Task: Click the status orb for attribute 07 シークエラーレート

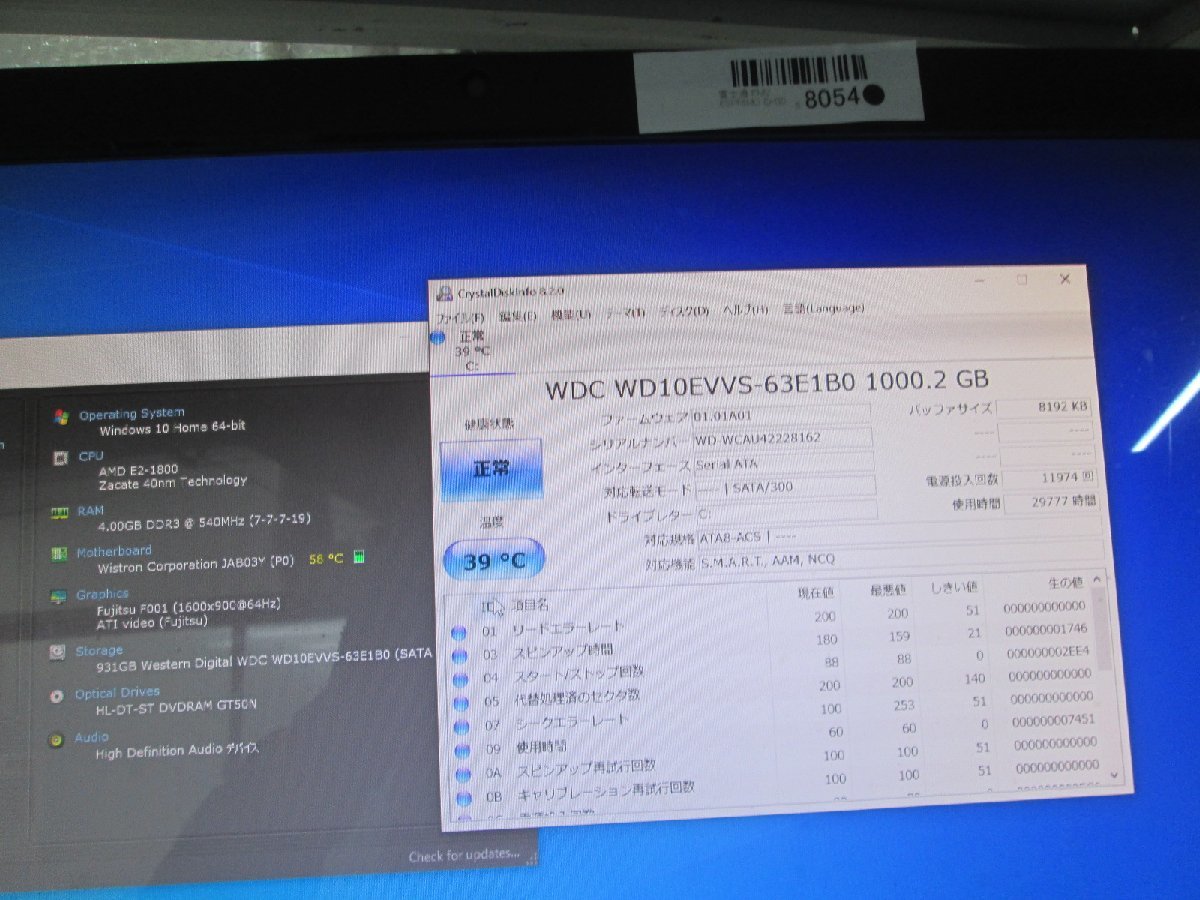Action: point(462,727)
